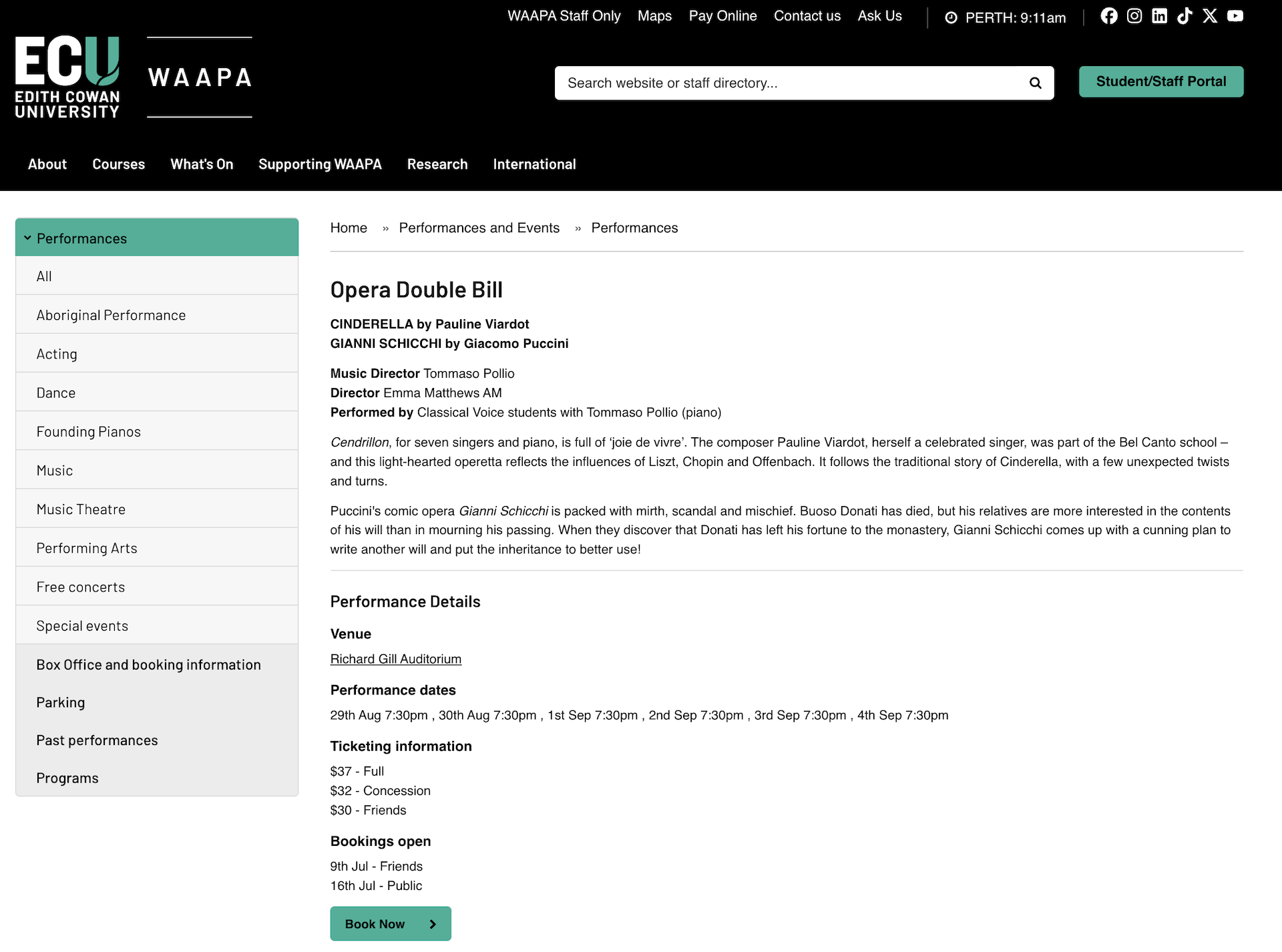Open WAAPA Facebook page icon
The image size is (1282, 952).
point(1108,16)
